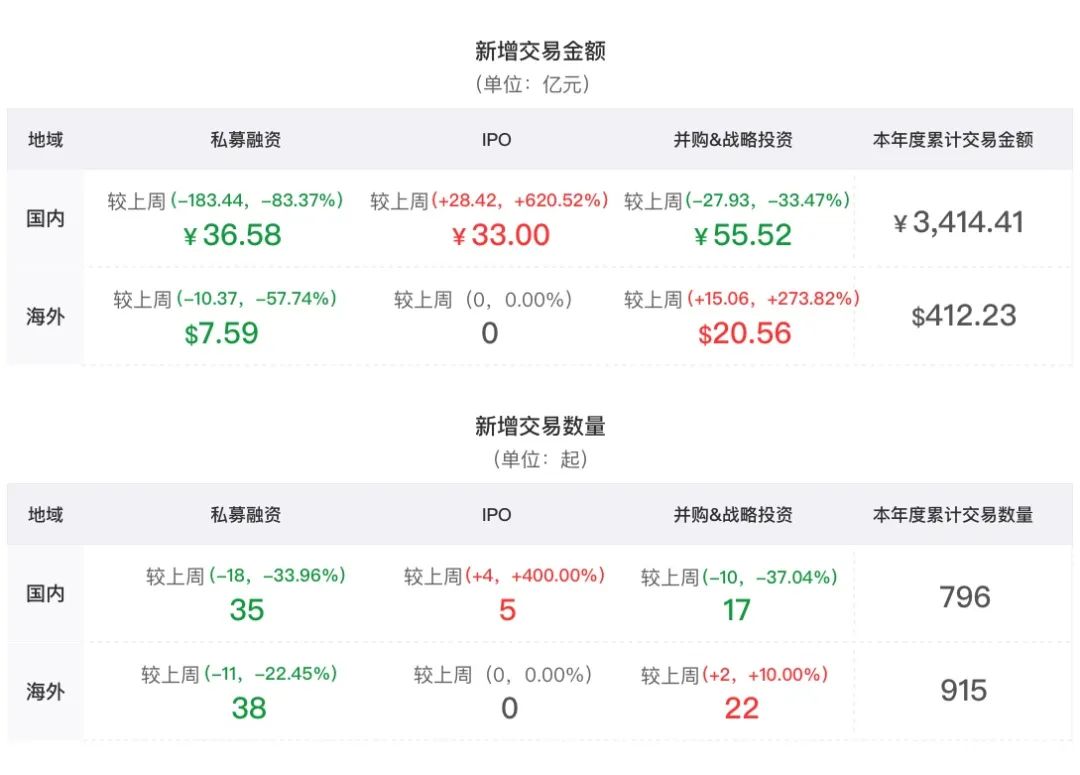Select overseas cumulative amount $412.23
The height and width of the screenshot is (775, 1080).
click(964, 316)
